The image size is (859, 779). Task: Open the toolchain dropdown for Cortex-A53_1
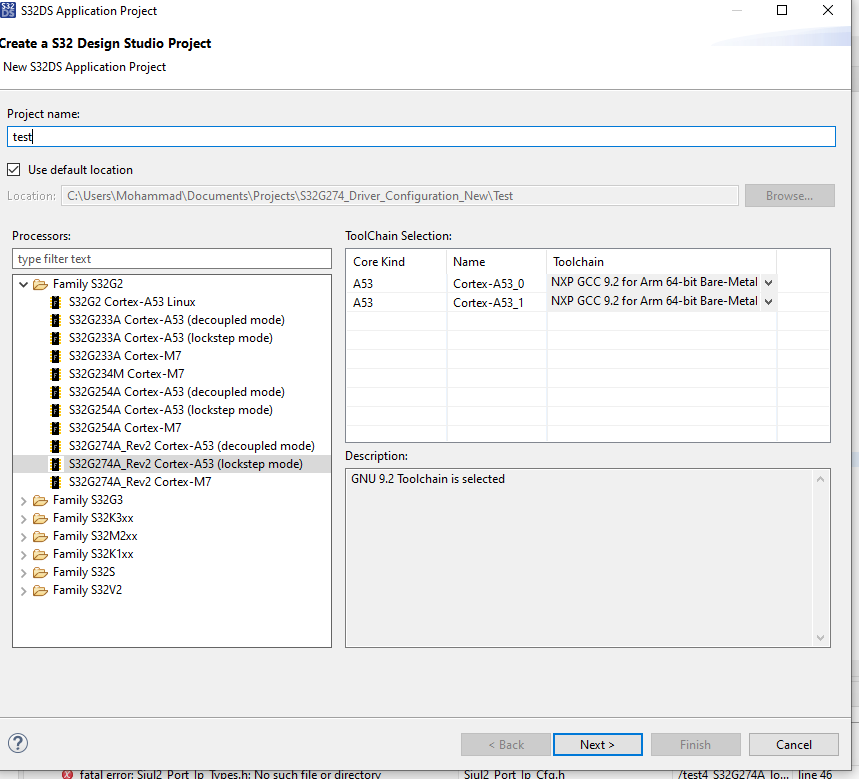(x=767, y=302)
